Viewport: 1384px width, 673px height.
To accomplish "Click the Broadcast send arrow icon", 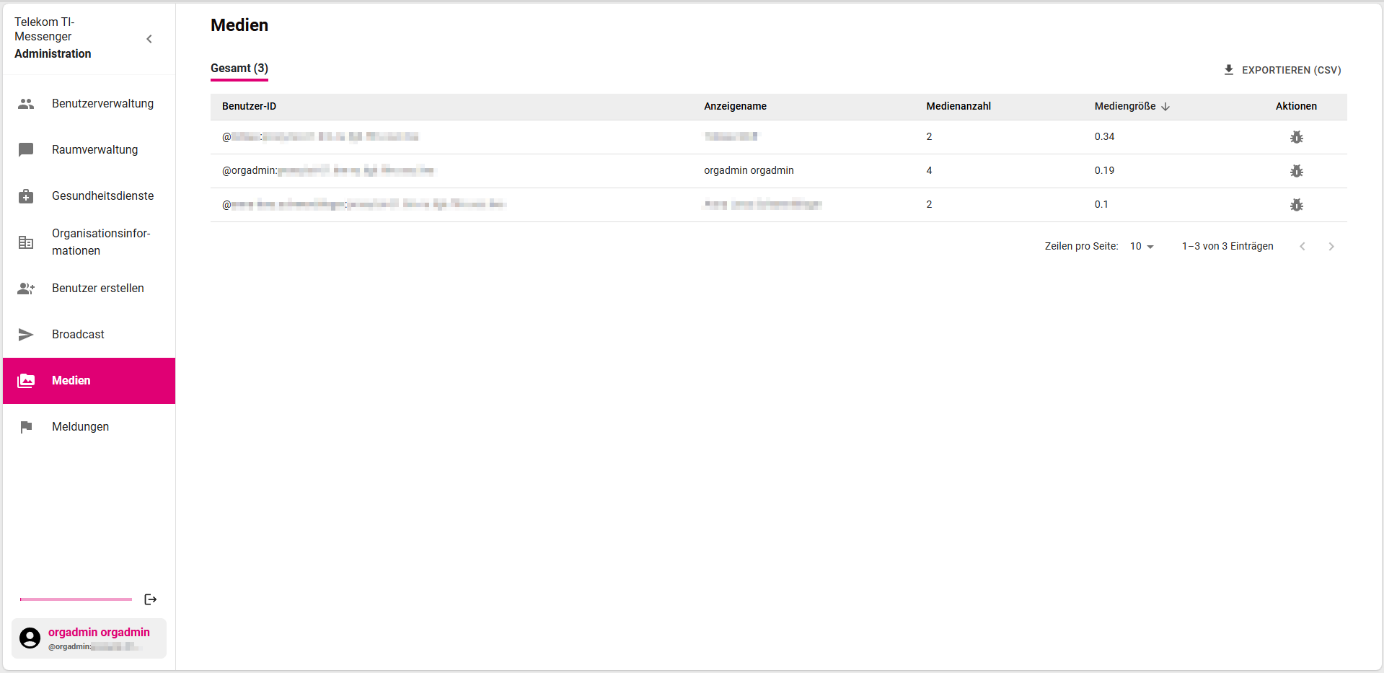I will (26, 334).
